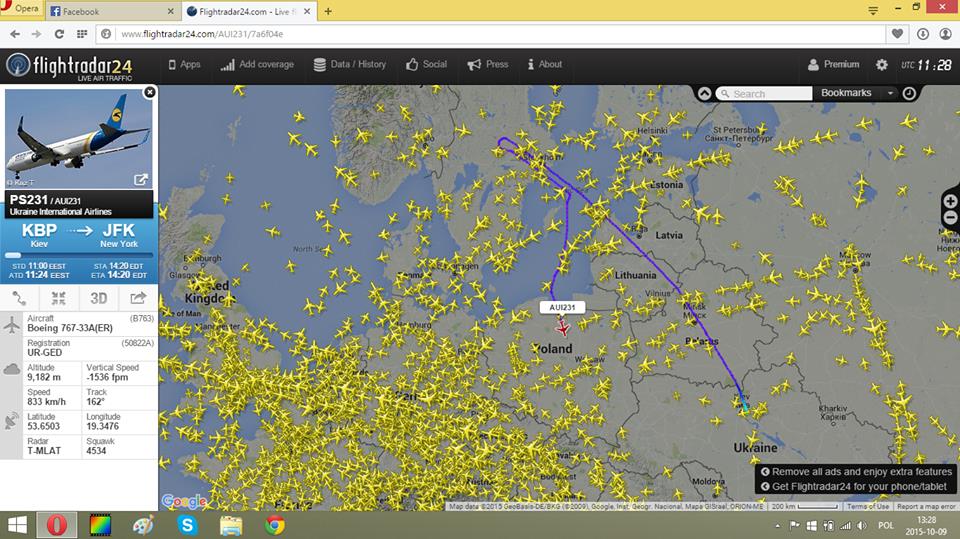960x539 pixels.
Task: Open a new browser tab
Action: [x=328, y=12]
